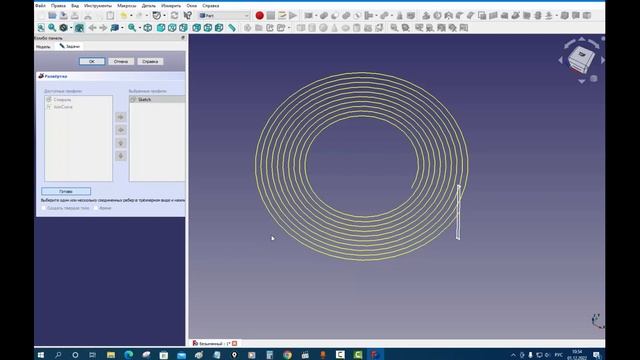
Task: Open the Правка menu
Action: pyautogui.click(x=58, y=6)
